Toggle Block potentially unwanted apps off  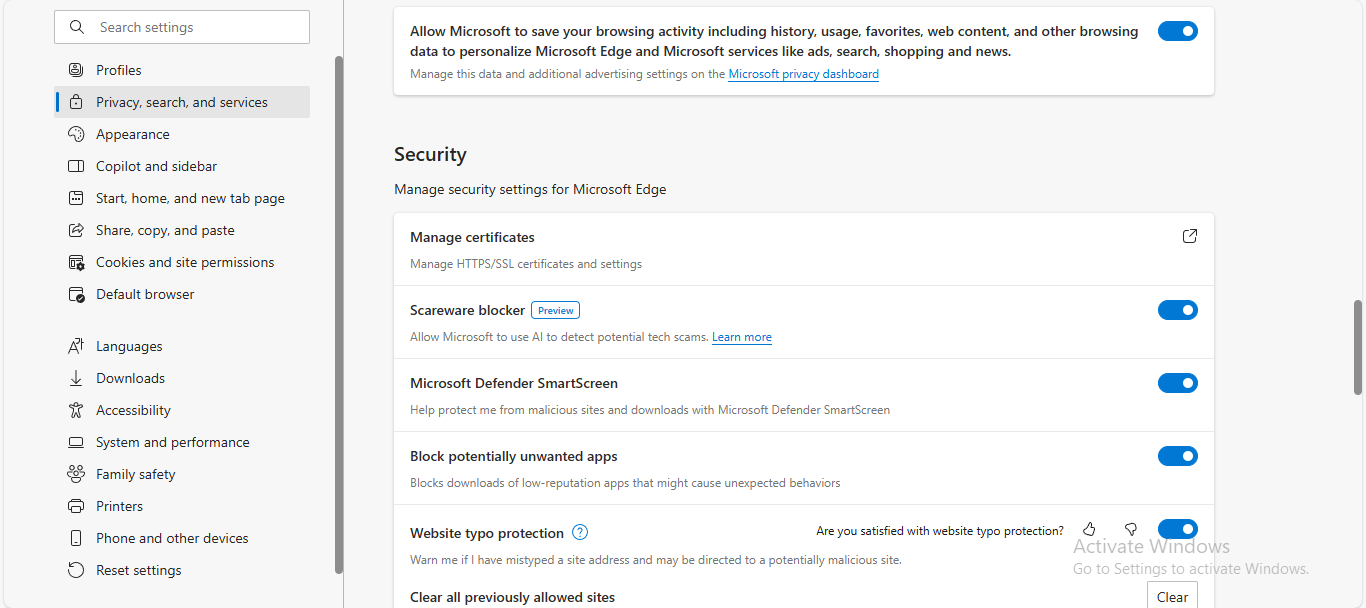coord(1177,456)
